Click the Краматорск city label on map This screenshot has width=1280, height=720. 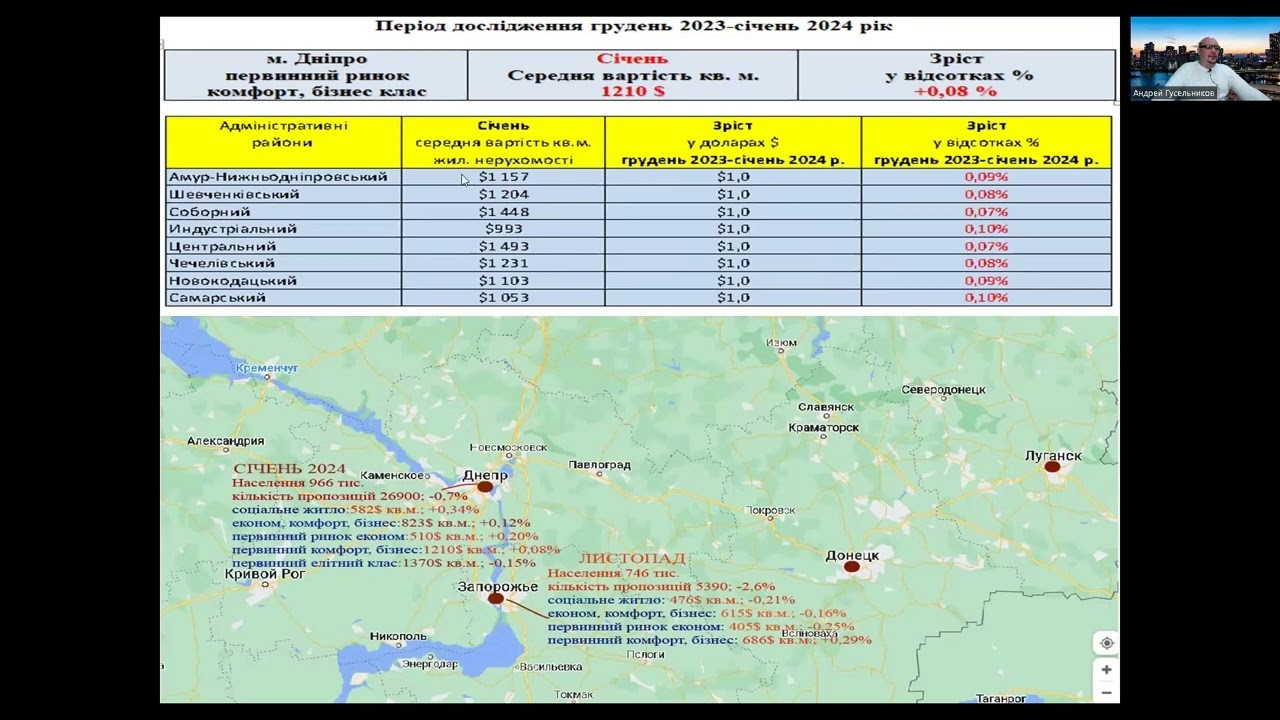823,427
